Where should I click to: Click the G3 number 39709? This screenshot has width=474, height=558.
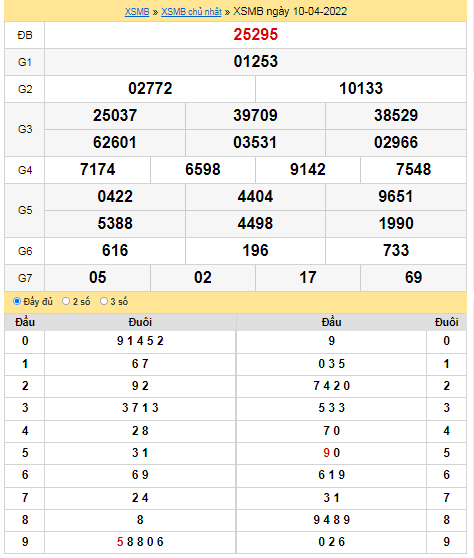[255, 116]
